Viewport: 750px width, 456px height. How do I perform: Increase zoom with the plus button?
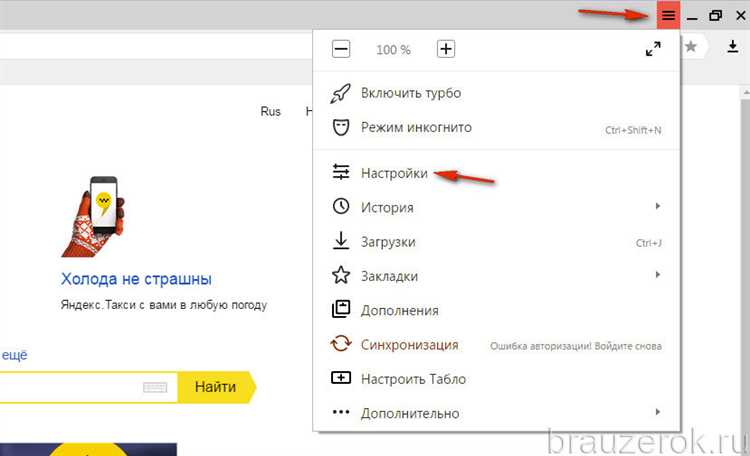[446, 49]
